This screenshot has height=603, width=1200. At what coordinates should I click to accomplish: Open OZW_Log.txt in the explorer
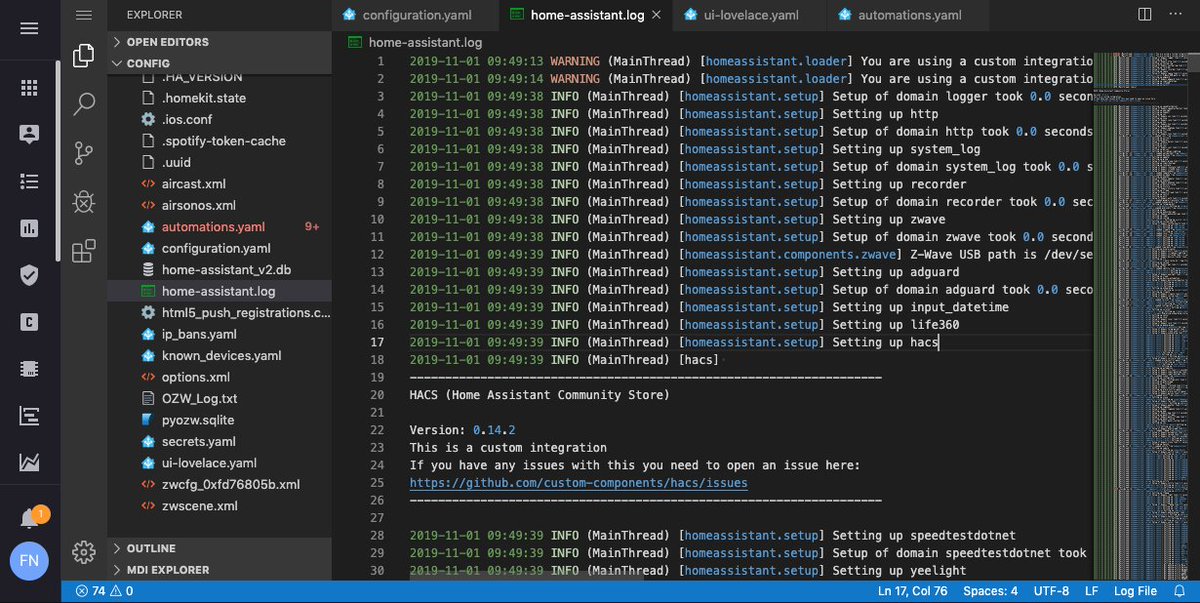pyautogui.click(x=220, y=398)
